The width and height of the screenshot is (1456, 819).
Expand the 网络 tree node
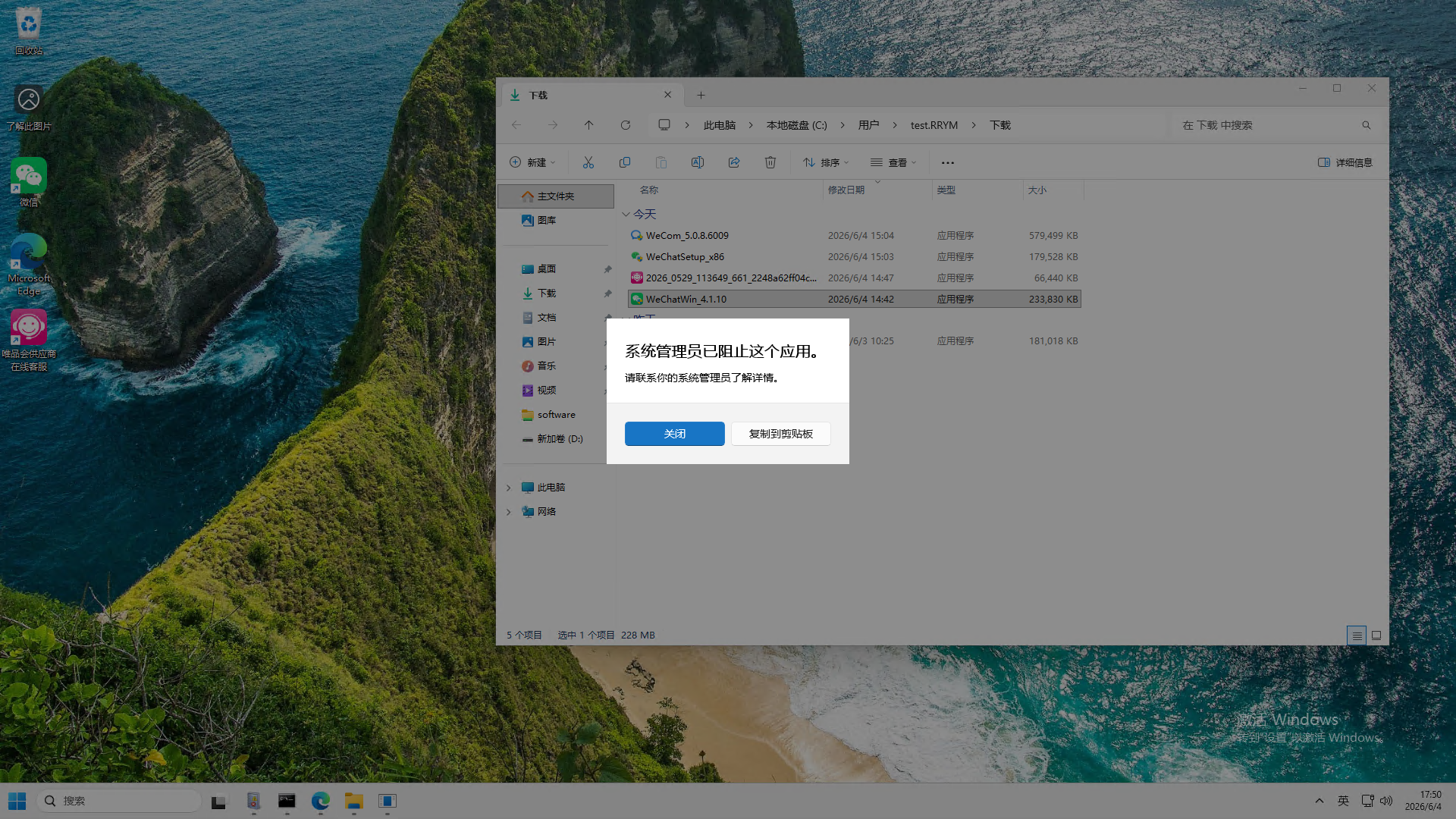(x=509, y=512)
